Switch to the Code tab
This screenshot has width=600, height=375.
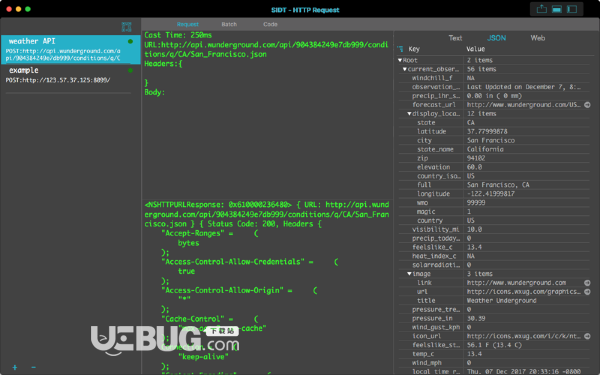pos(270,24)
